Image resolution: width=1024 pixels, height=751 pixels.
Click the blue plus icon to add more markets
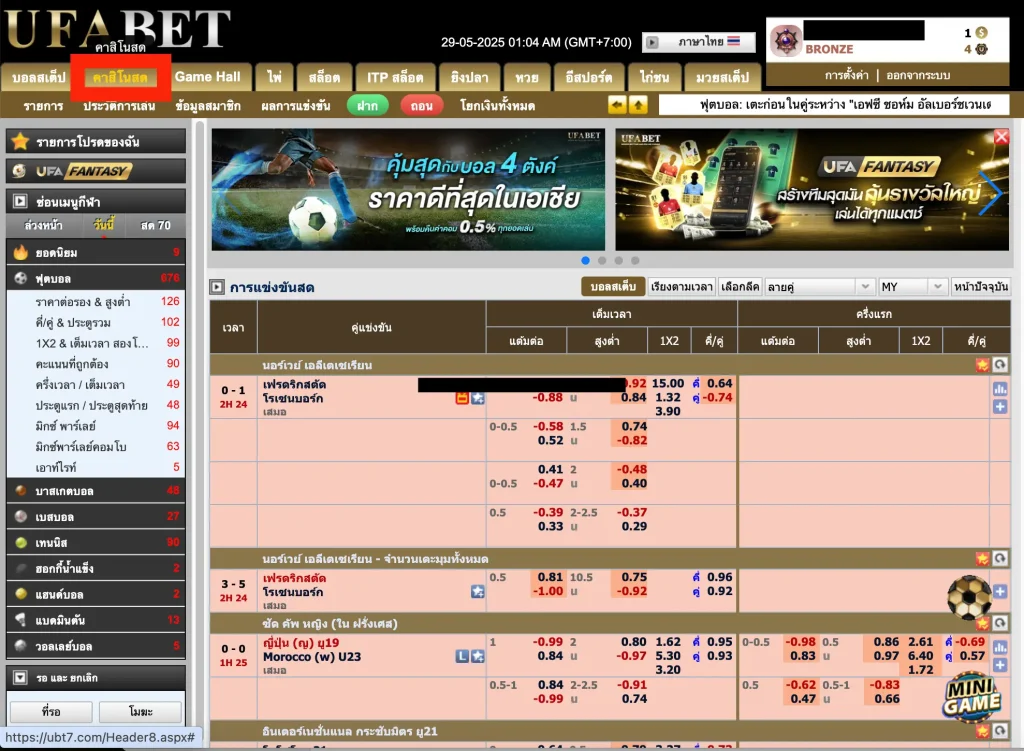(x=1001, y=407)
